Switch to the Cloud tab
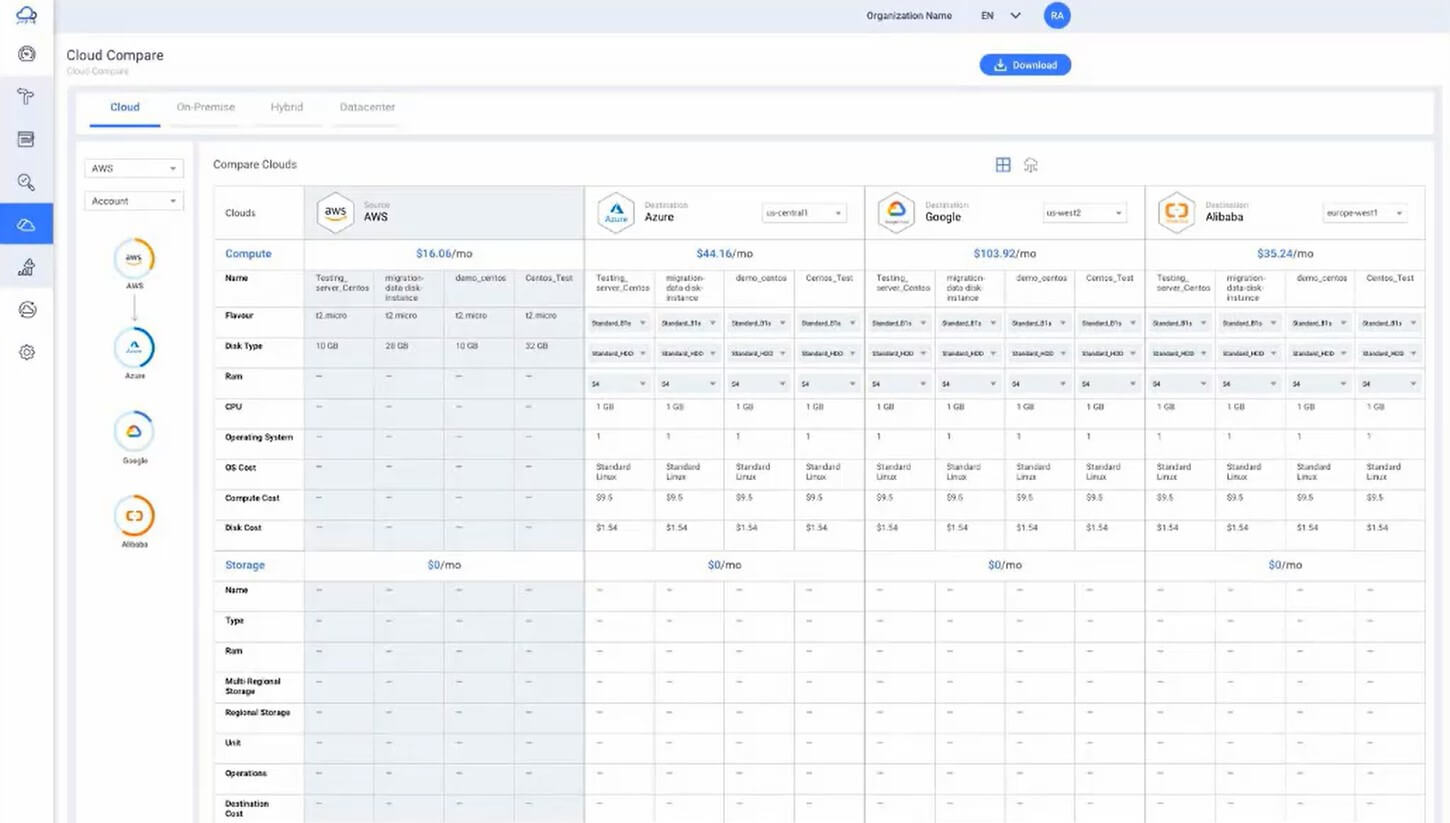The width and height of the screenshot is (1450, 823). [x=125, y=107]
